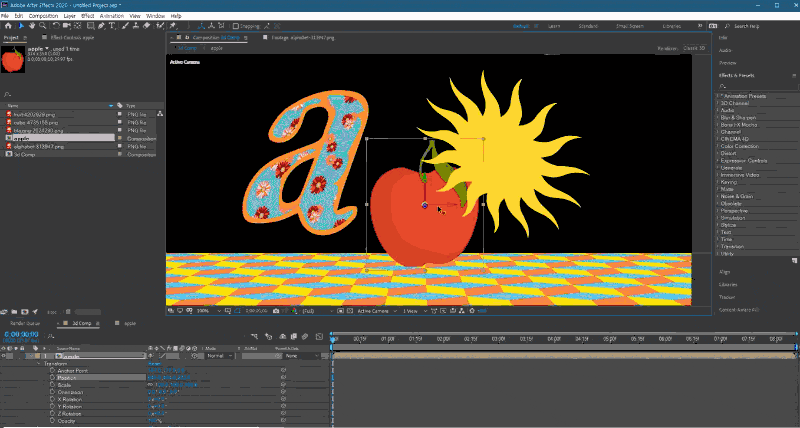Select the 3d Comp item in Project panel
800x428 pixels.
click(x=22, y=155)
